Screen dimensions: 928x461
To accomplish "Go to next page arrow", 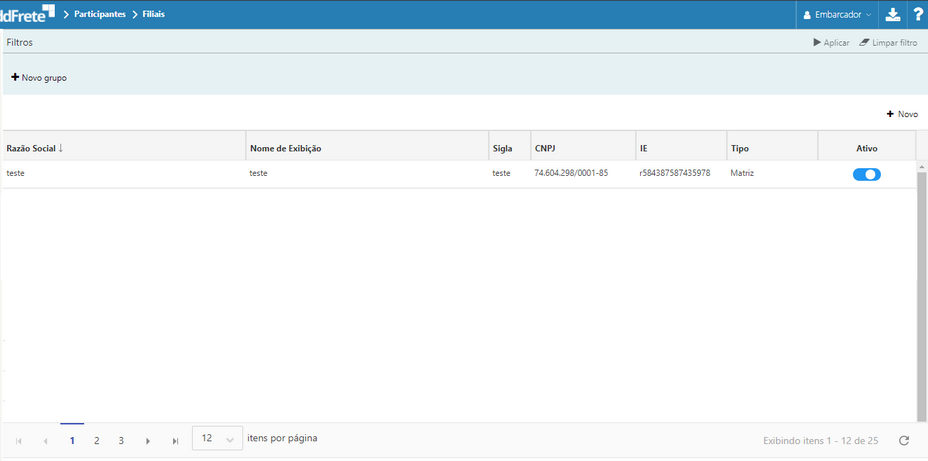I will [x=148, y=440].
